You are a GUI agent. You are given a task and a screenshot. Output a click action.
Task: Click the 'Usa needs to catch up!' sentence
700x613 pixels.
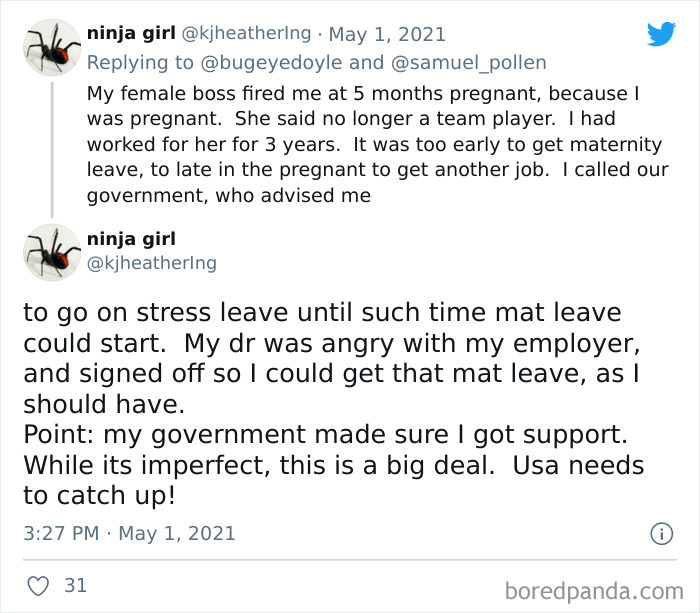pyautogui.click(x=333, y=480)
